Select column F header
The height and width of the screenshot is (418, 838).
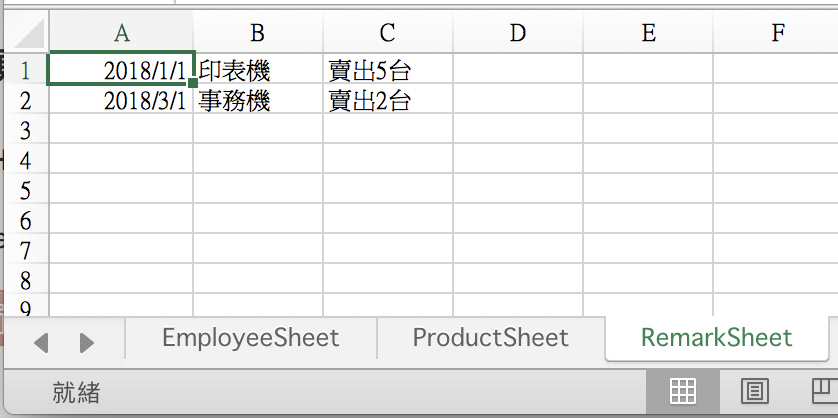coord(778,33)
